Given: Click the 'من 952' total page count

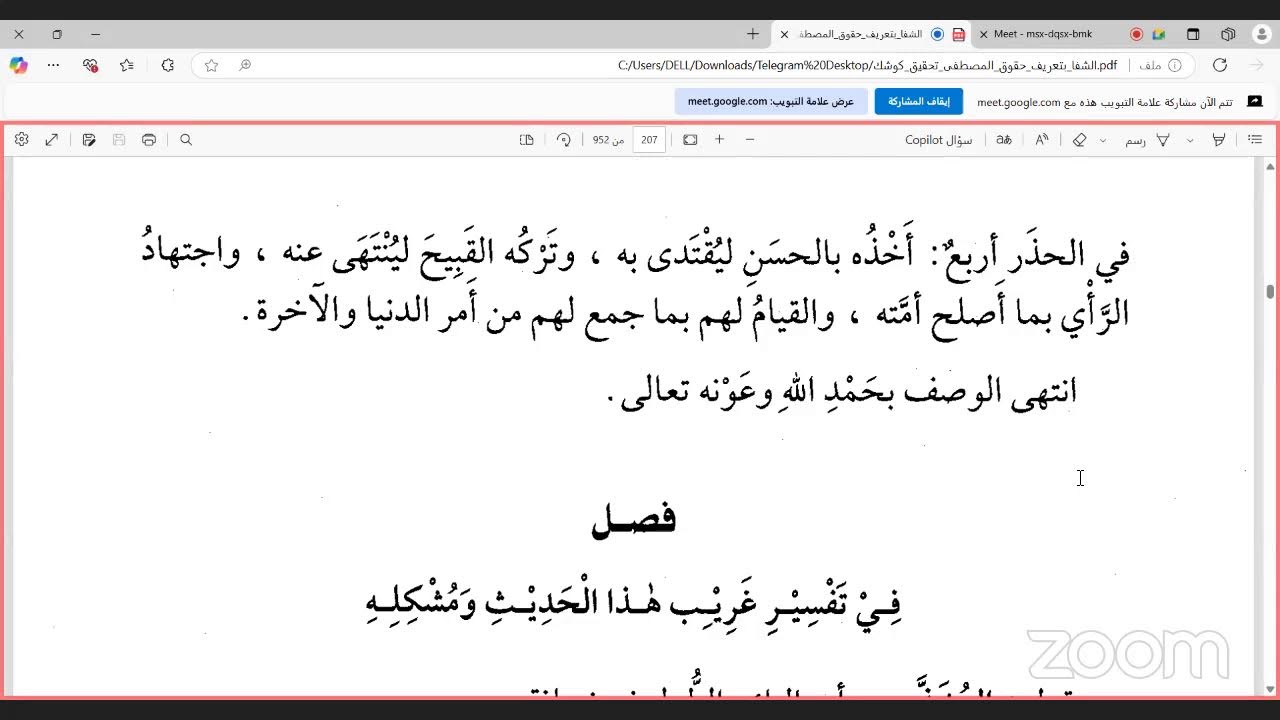Looking at the screenshot, I should (608, 140).
